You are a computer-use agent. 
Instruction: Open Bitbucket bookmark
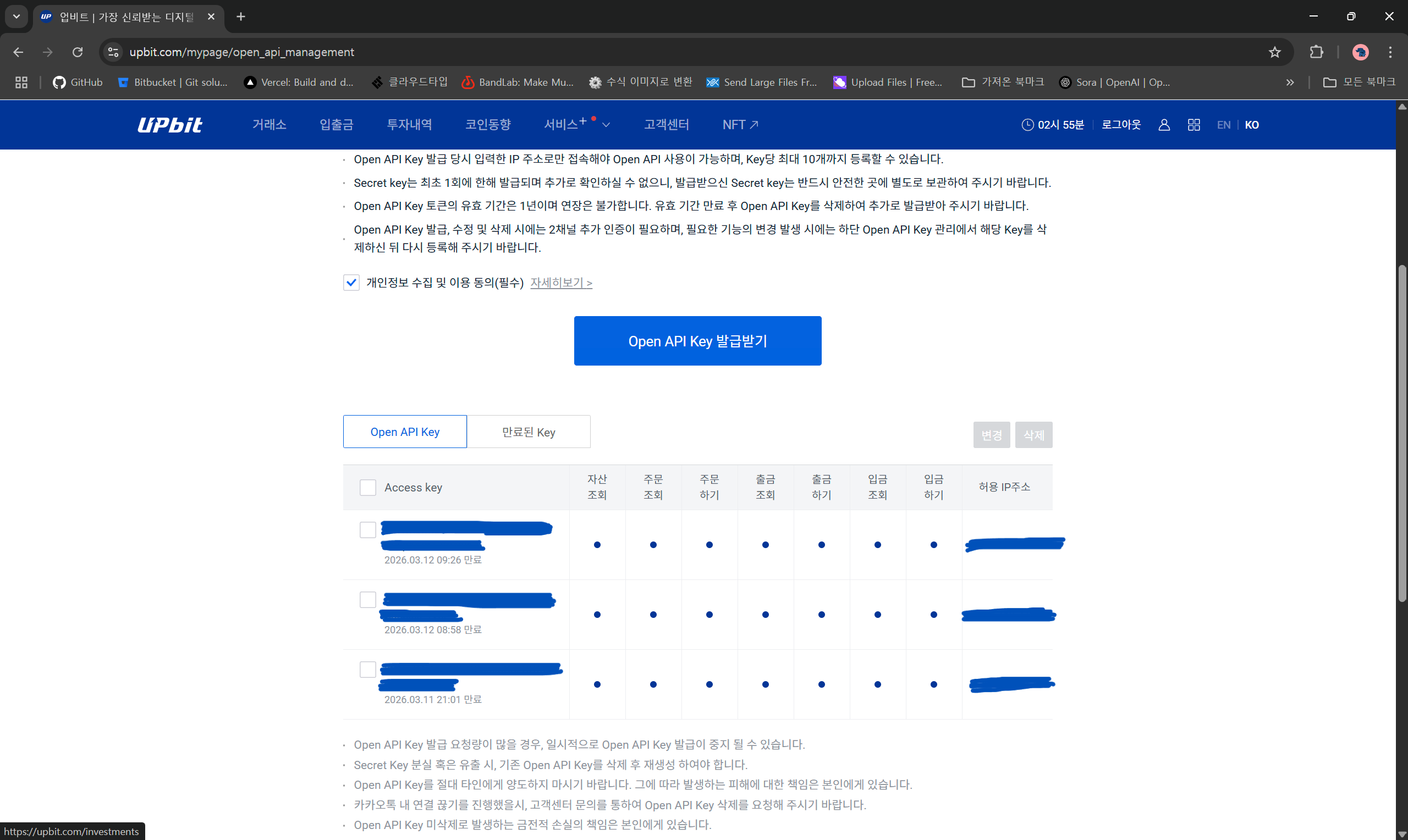[x=173, y=82]
